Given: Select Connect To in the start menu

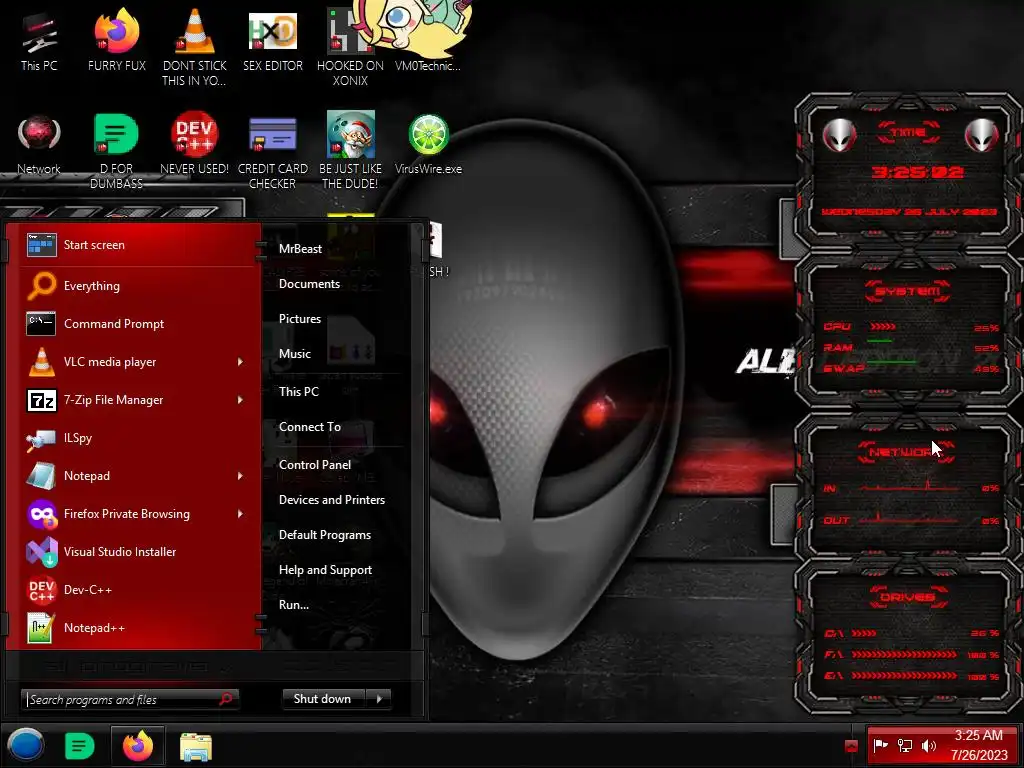Looking at the screenshot, I should pos(310,427).
